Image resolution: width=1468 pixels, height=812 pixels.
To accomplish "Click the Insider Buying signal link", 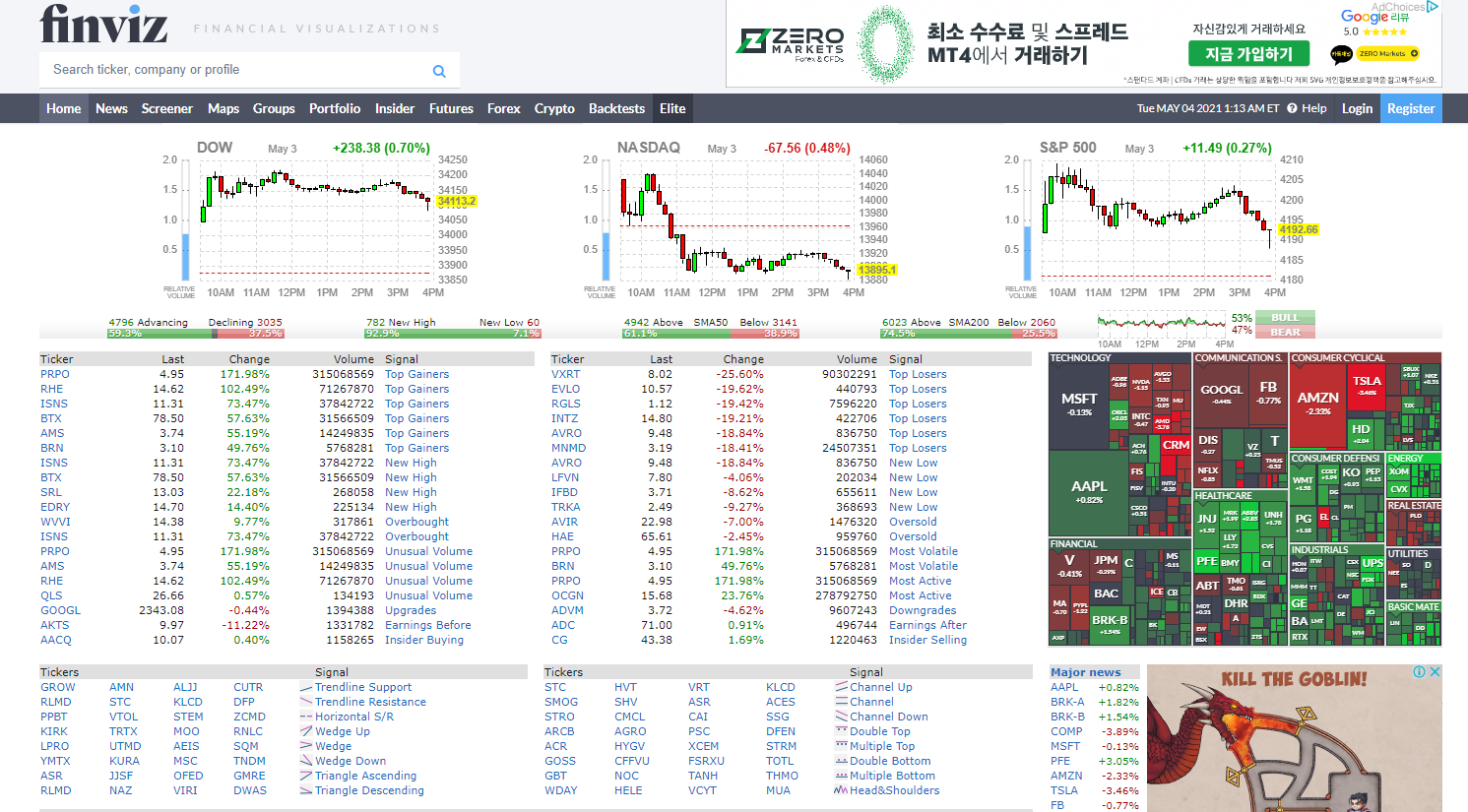I will click(x=424, y=640).
